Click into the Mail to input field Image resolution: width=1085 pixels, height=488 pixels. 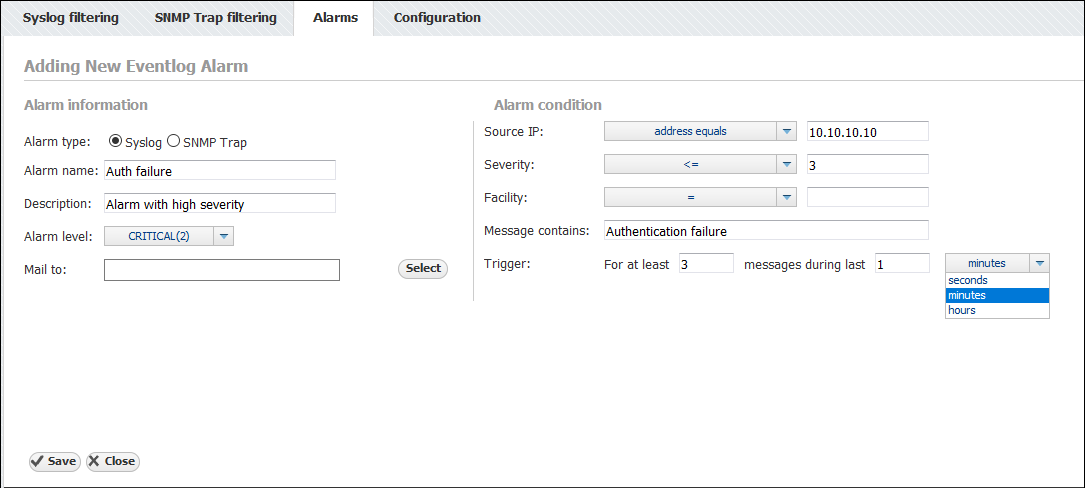tap(222, 270)
